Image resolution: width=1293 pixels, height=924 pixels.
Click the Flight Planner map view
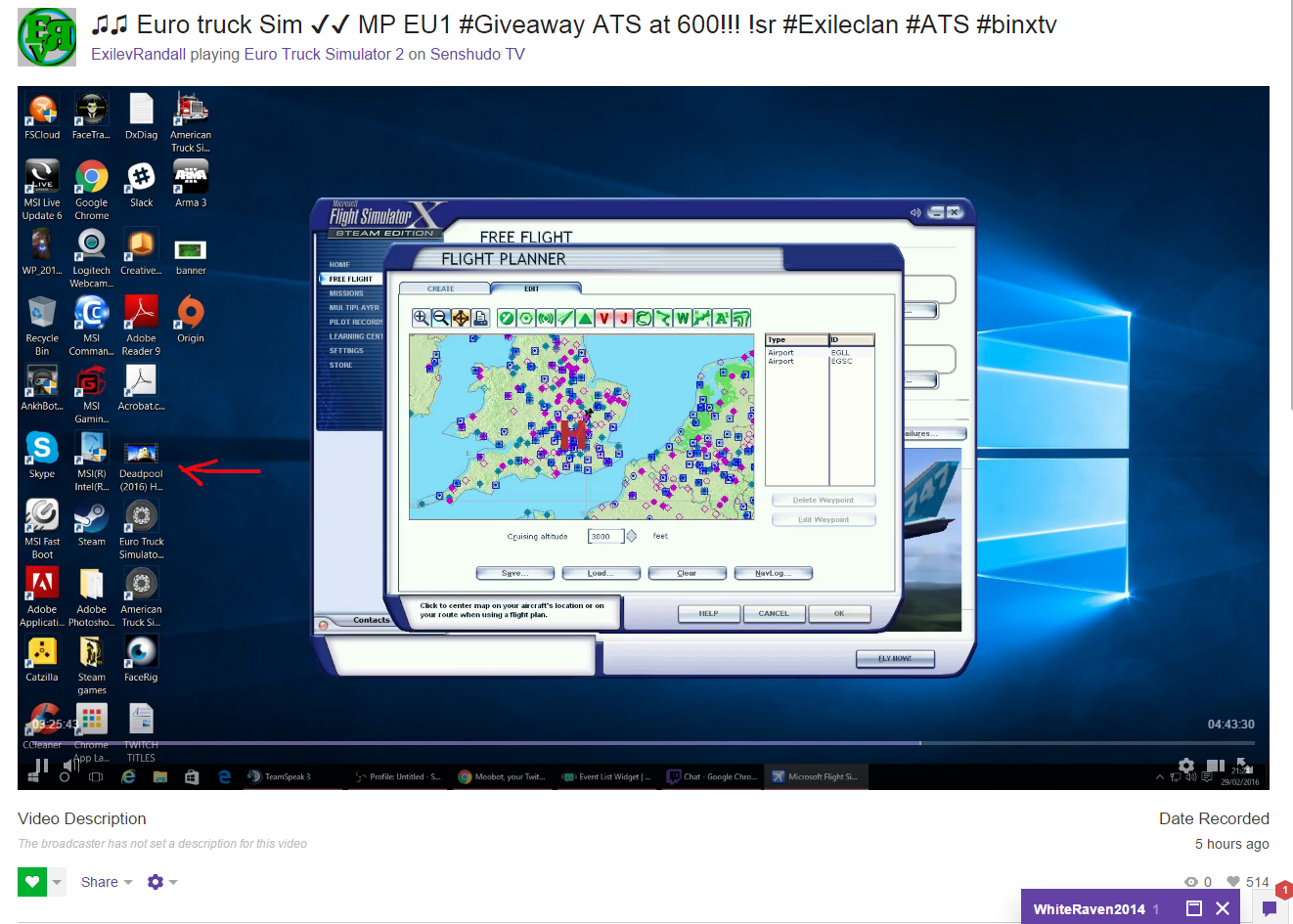[583, 426]
